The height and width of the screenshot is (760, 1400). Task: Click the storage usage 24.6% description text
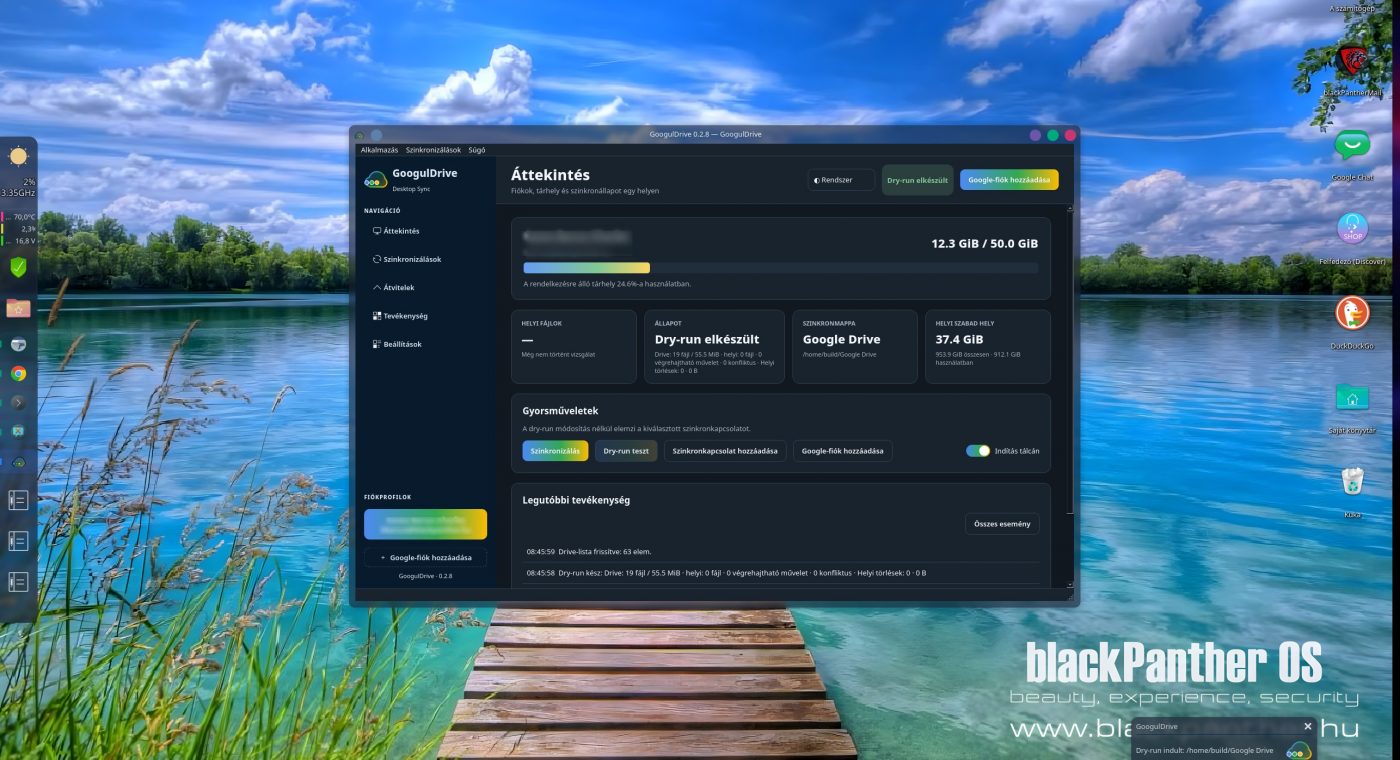(x=607, y=284)
